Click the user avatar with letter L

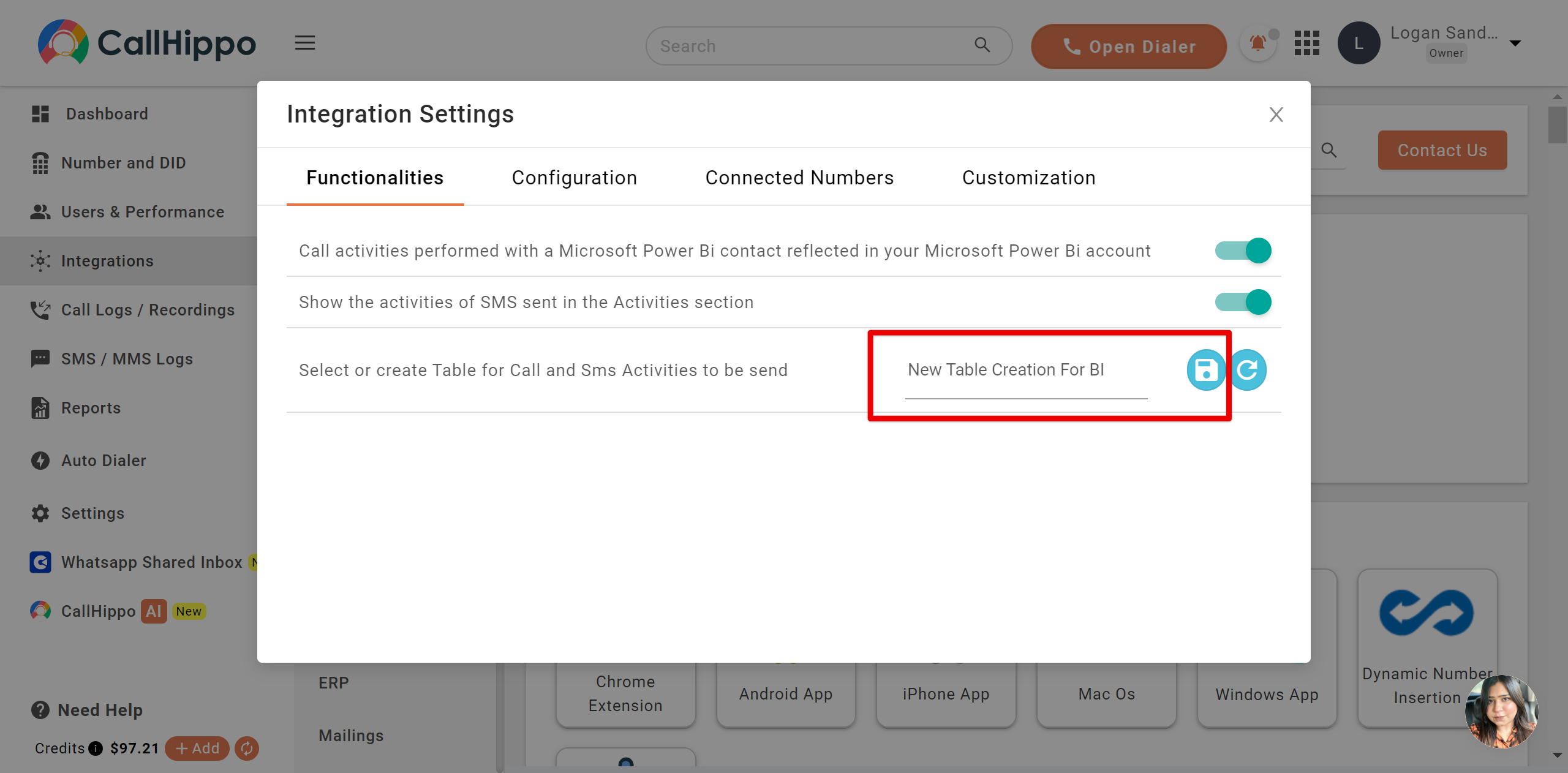click(x=1359, y=43)
